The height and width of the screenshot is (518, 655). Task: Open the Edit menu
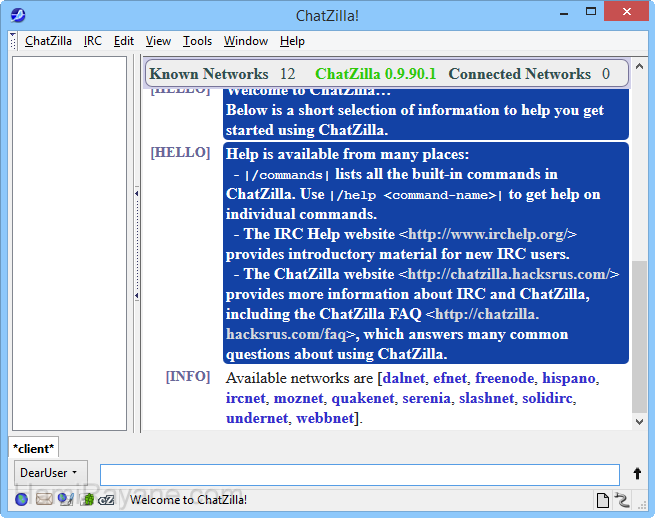(x=124, y=41)
